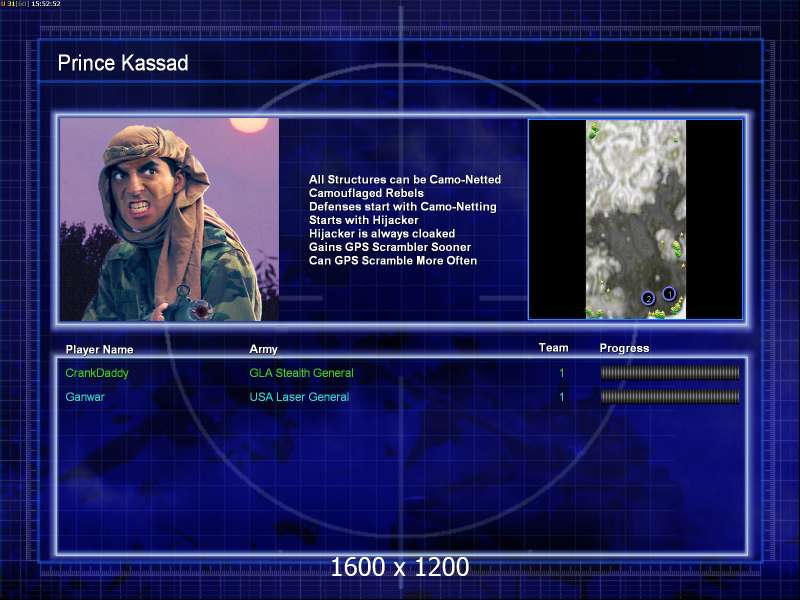Click the Progress column header
This screenshot has height=600, width=800.
tap(624, 348)
